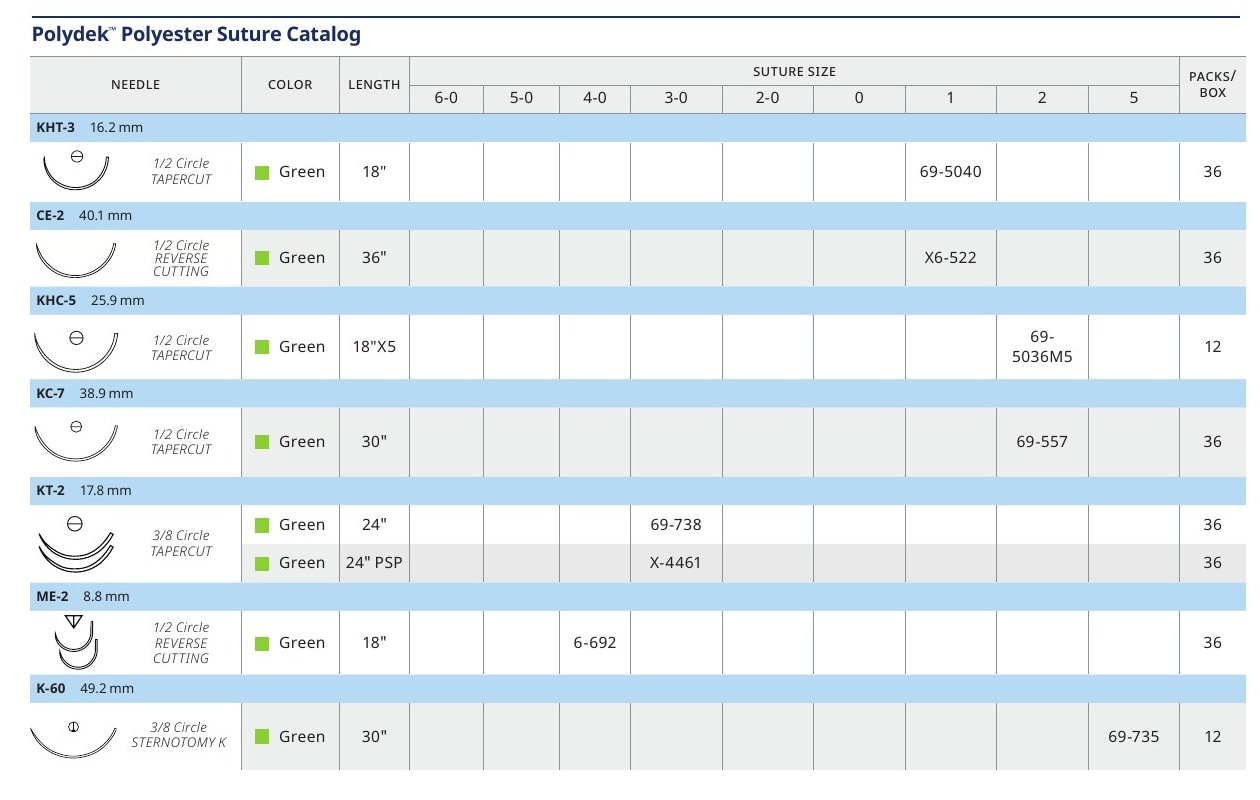1260x800 pixels.
Task: Click the green swatch in CE-2 row
Action: tap(262, 258)
